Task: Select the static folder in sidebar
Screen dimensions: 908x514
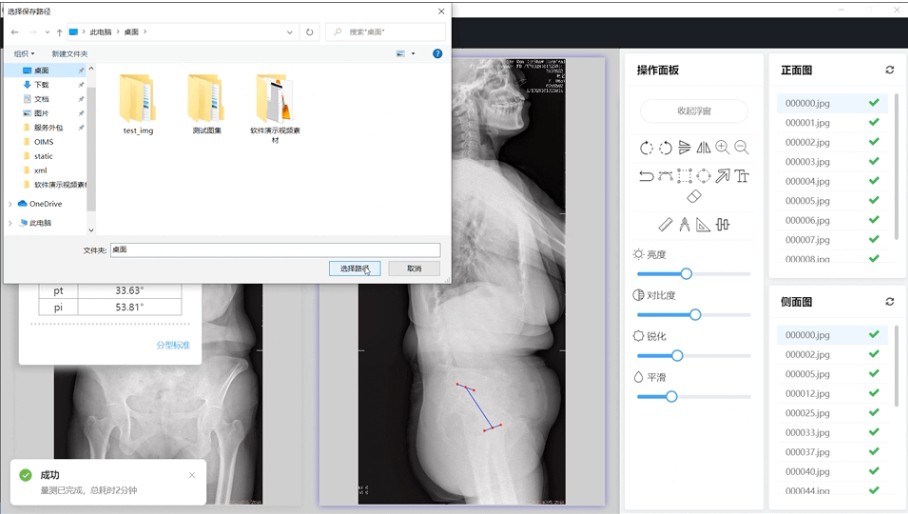Action: coord(45,156)
